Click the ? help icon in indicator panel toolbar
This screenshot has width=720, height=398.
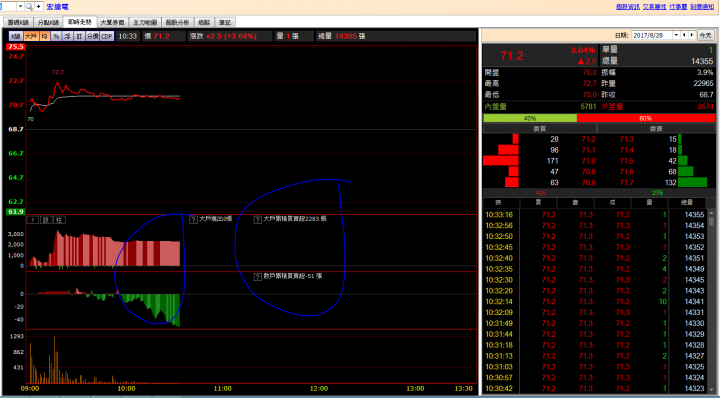33,220
